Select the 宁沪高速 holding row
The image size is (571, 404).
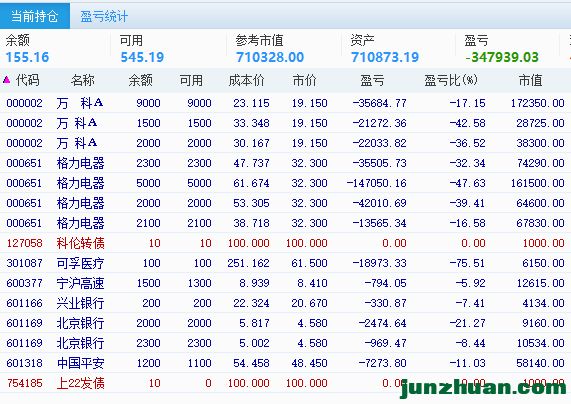coord(286,283)
